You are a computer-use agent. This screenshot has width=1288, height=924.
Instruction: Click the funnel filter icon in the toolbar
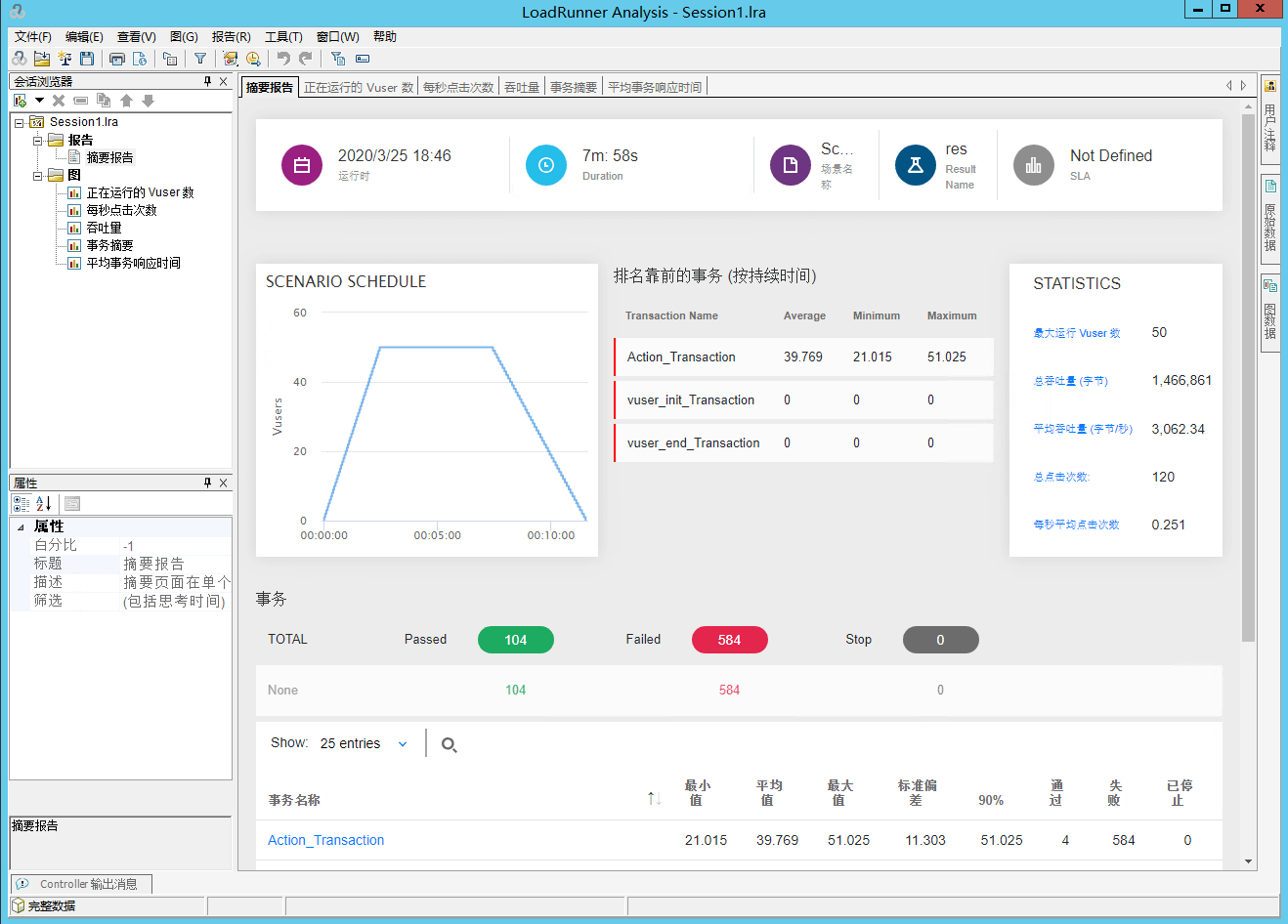click(x=200, y=59)
